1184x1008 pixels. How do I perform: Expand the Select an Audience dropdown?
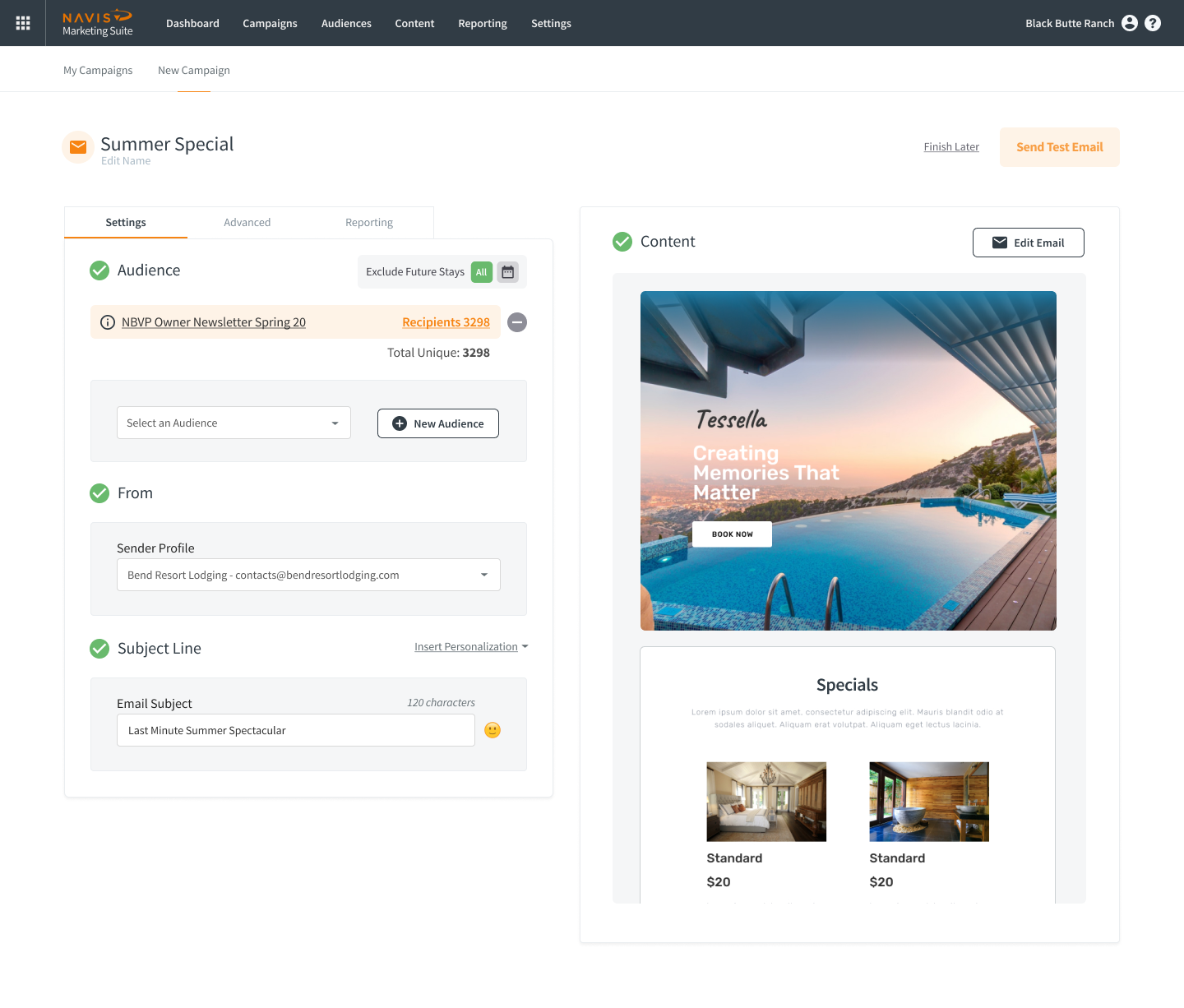click(x=234, y=423)
